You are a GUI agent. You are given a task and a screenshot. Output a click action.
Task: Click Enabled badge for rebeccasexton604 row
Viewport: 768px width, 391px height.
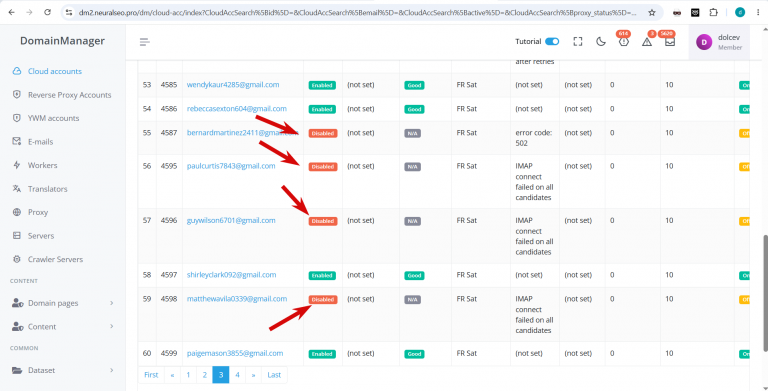[322, 109]
